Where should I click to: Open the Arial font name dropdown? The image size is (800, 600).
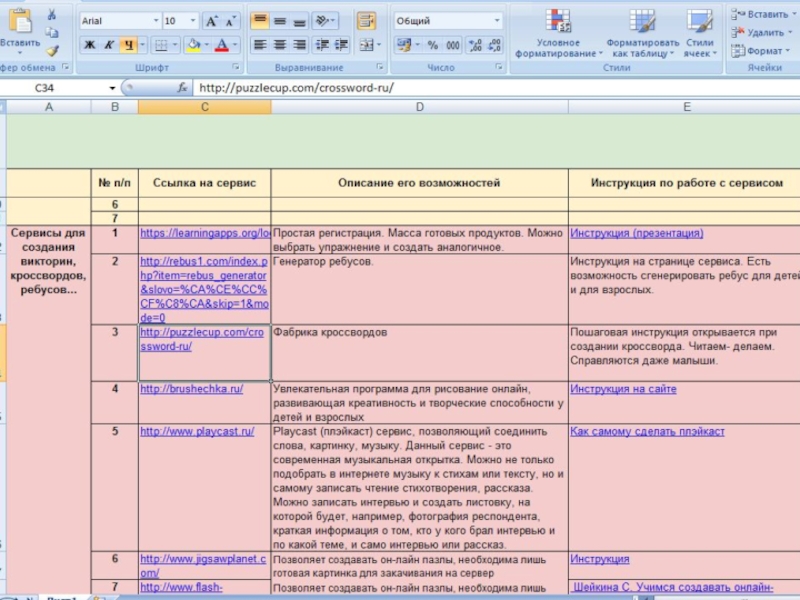click(154, 21)
